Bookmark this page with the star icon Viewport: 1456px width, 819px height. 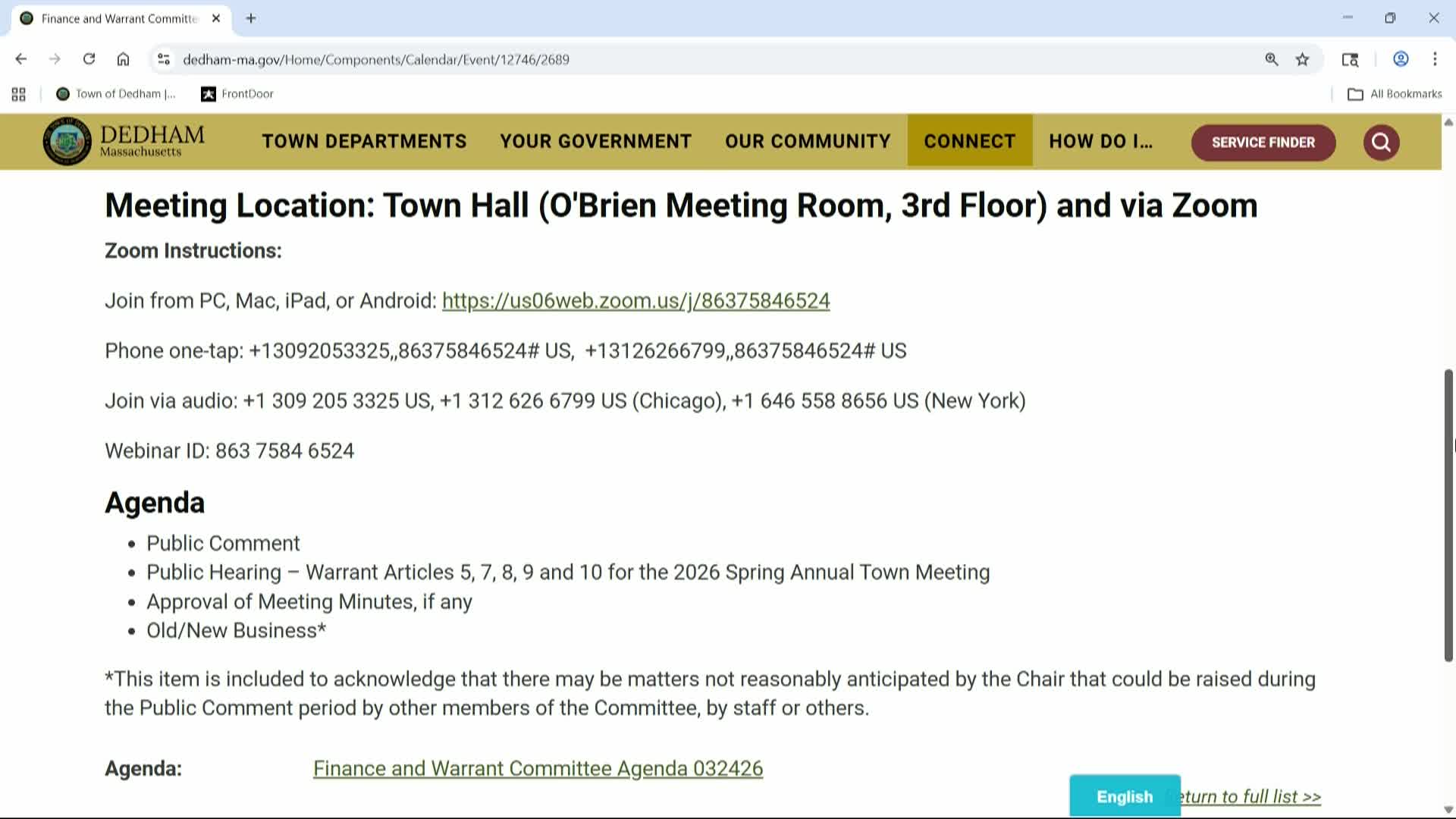pyautogui.click(x=1302, y=59)
